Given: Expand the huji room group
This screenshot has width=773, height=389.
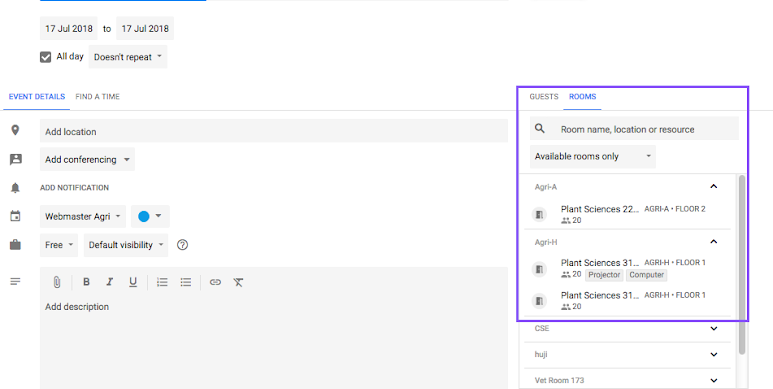Looking at the screenshot, I should 713,354.
